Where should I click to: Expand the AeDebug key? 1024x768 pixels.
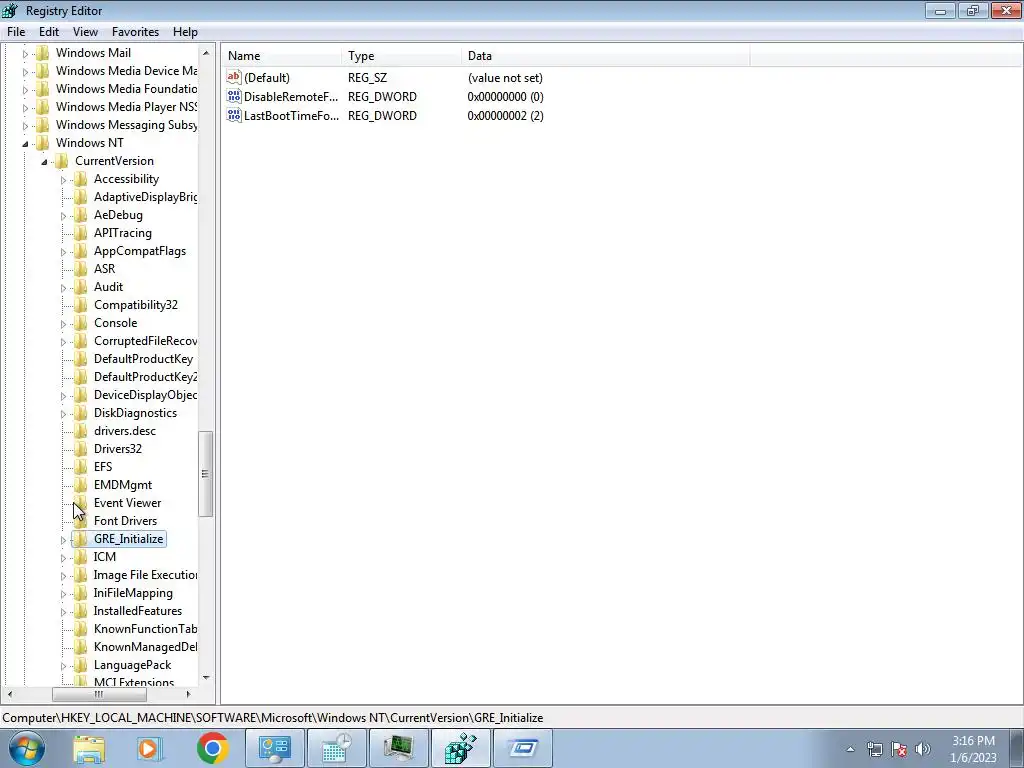click(x=63, y=216)
